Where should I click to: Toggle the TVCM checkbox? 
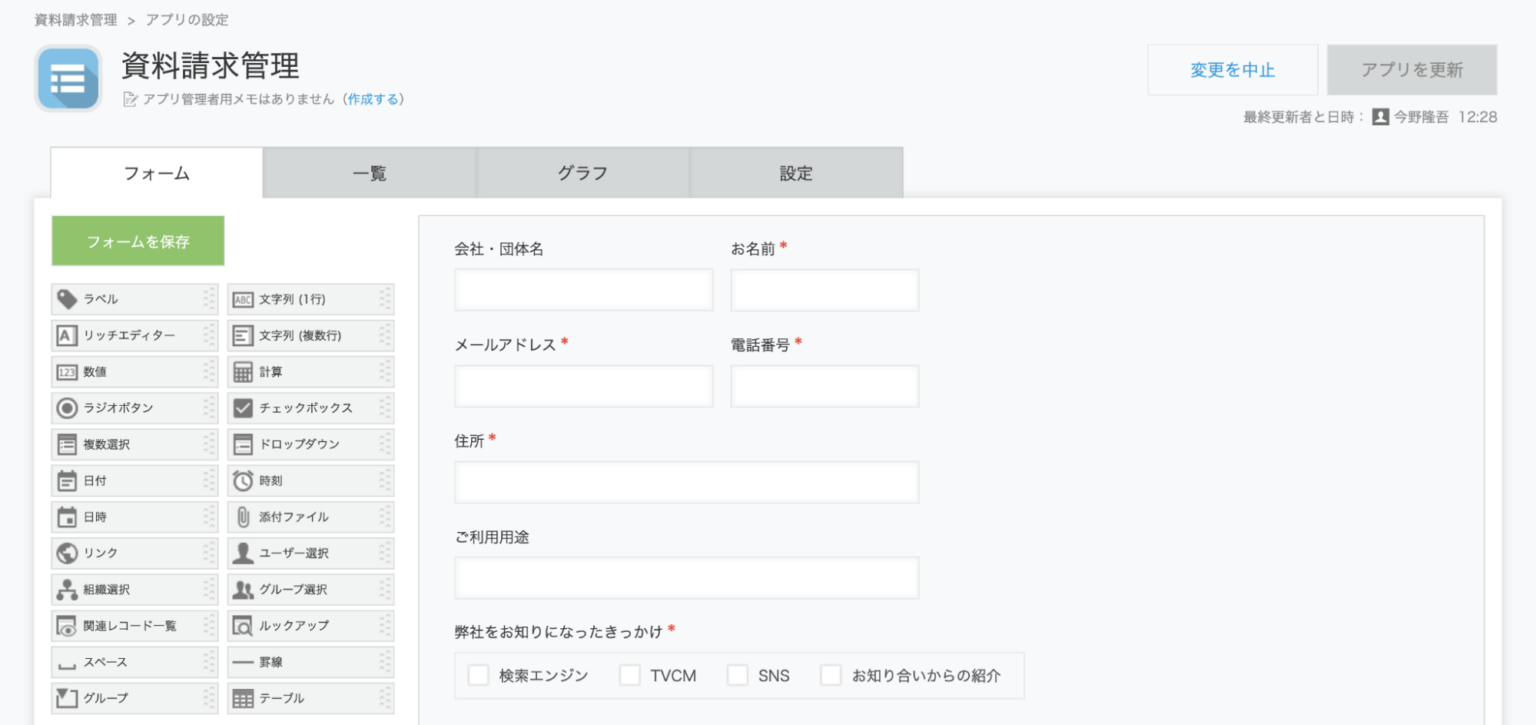coord(629,675)
